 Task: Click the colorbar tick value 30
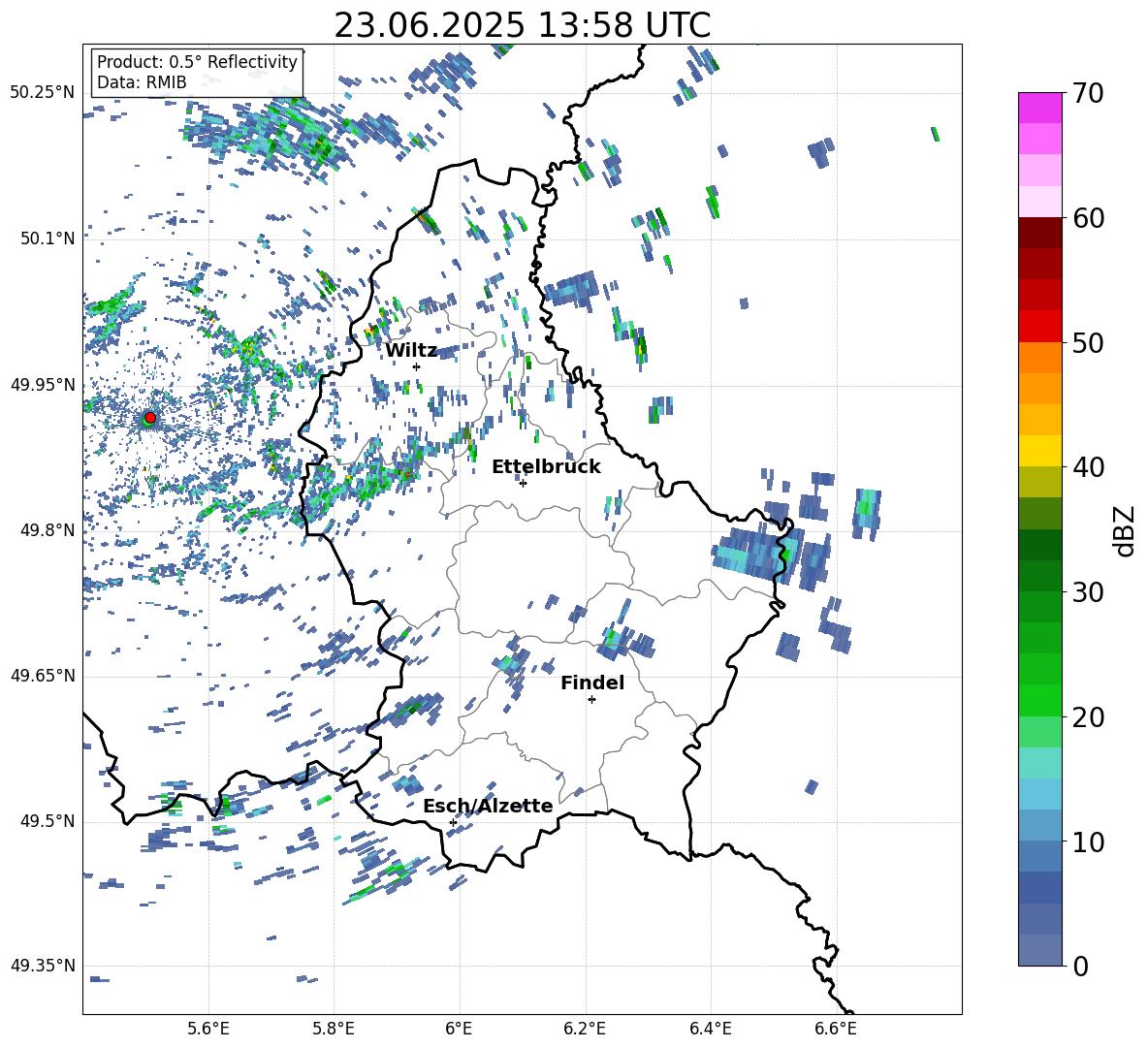tap(1088, 592)
